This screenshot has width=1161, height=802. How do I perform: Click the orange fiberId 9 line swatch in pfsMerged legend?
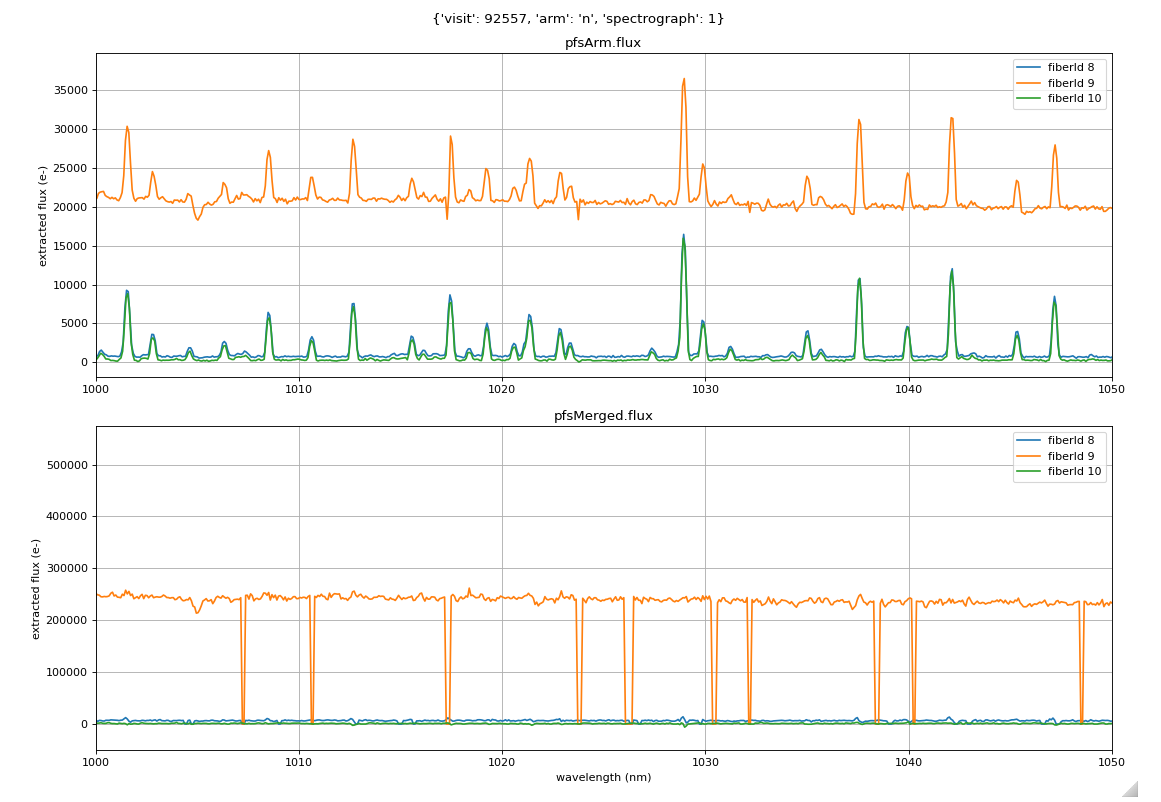[x=1028, y=456]
